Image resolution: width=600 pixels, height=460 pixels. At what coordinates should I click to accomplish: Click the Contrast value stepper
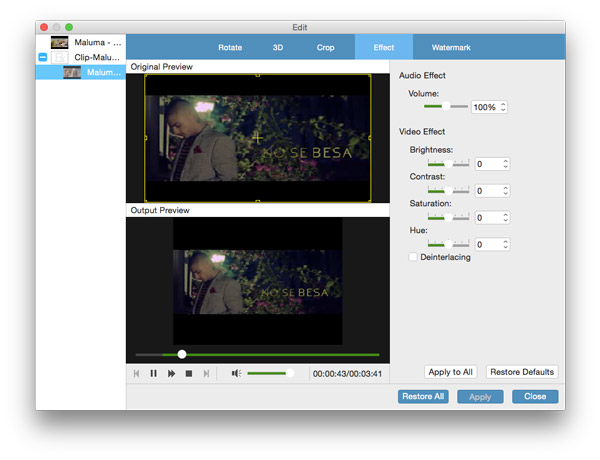pyautogui.click(x=505, y=191)
